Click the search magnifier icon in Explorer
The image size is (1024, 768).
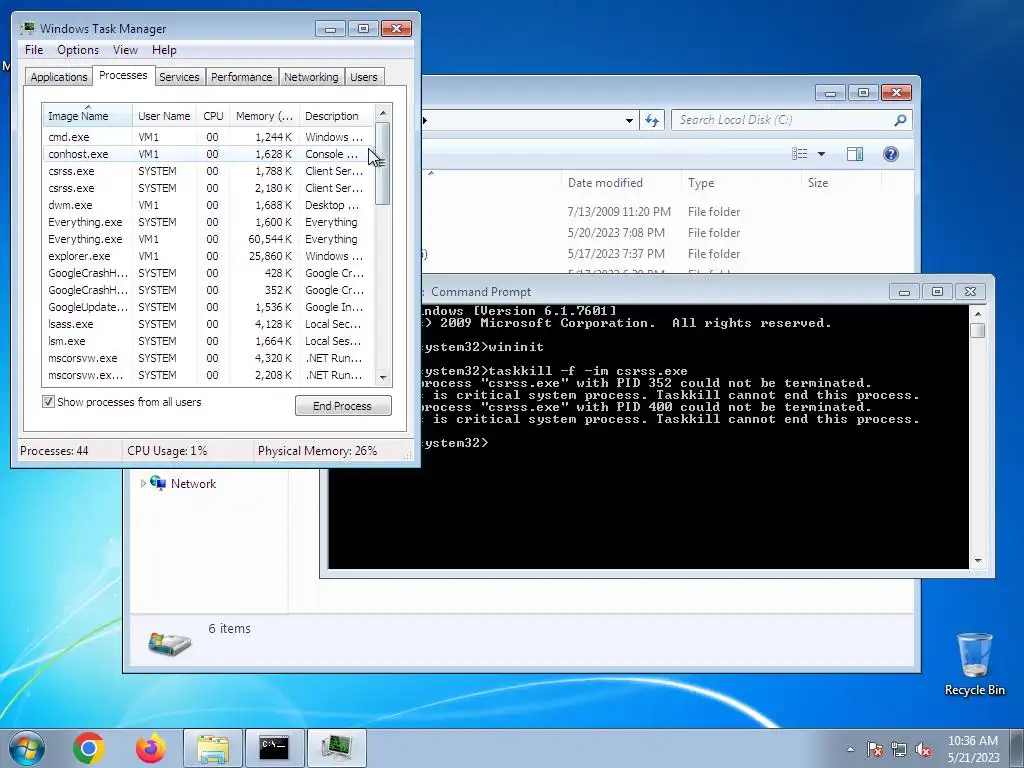click(900, 120)
